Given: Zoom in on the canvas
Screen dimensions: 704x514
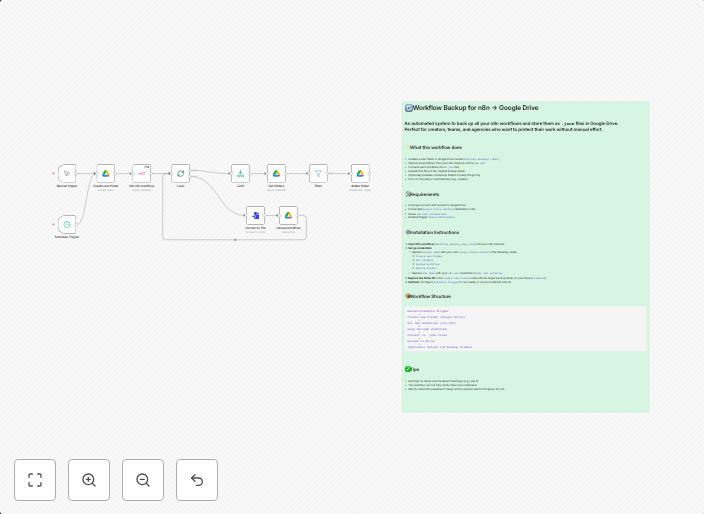Looking at the screenshot, I should tap(89, 480).
